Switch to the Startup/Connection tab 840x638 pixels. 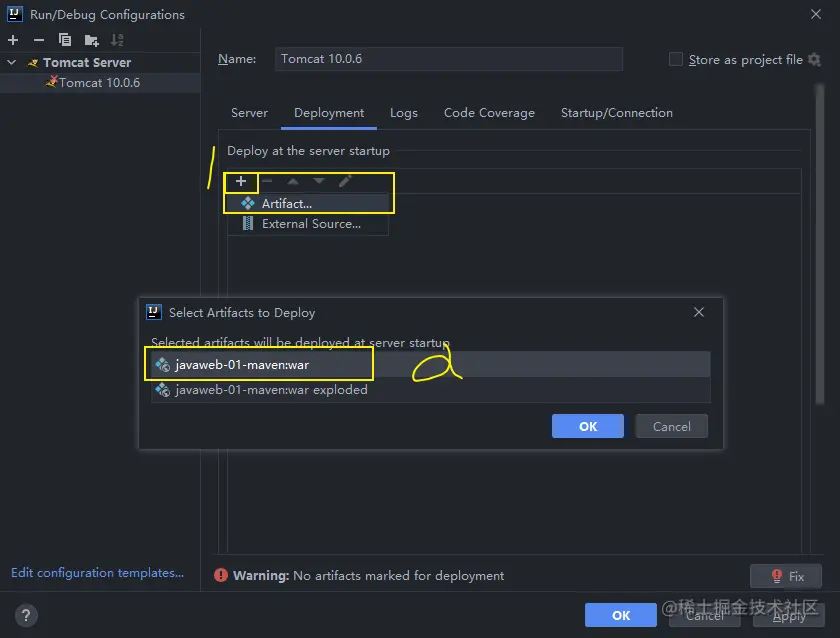pos(617,113)
